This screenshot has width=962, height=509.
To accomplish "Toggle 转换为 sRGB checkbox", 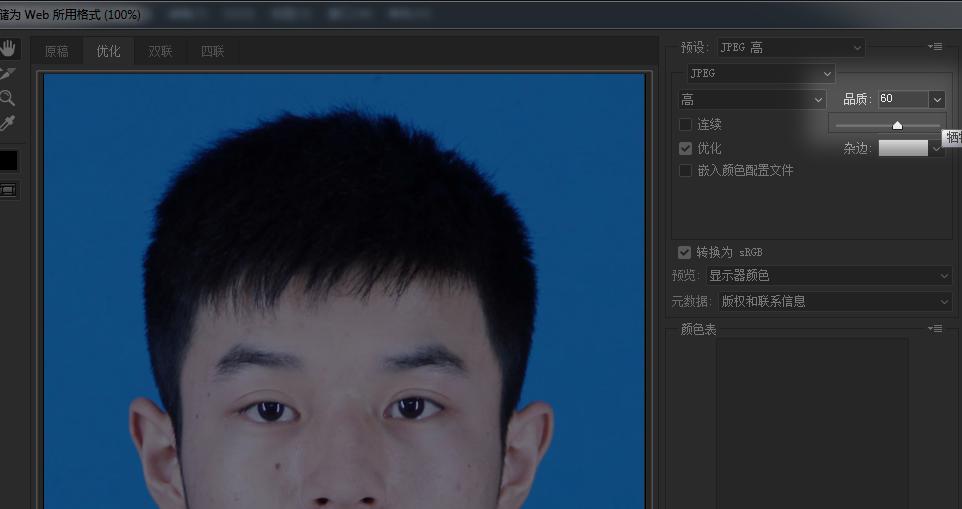I will [x=685, y=252].
